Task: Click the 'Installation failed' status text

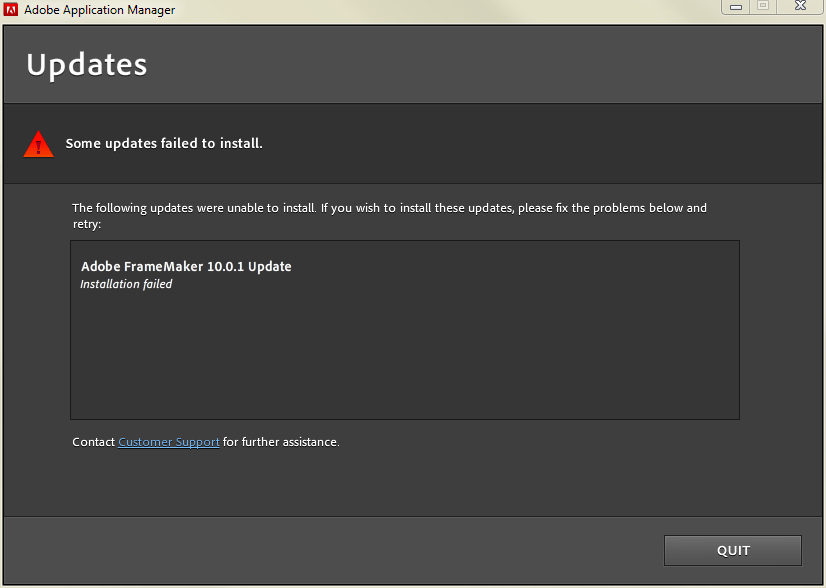Action: click(126, 285)
